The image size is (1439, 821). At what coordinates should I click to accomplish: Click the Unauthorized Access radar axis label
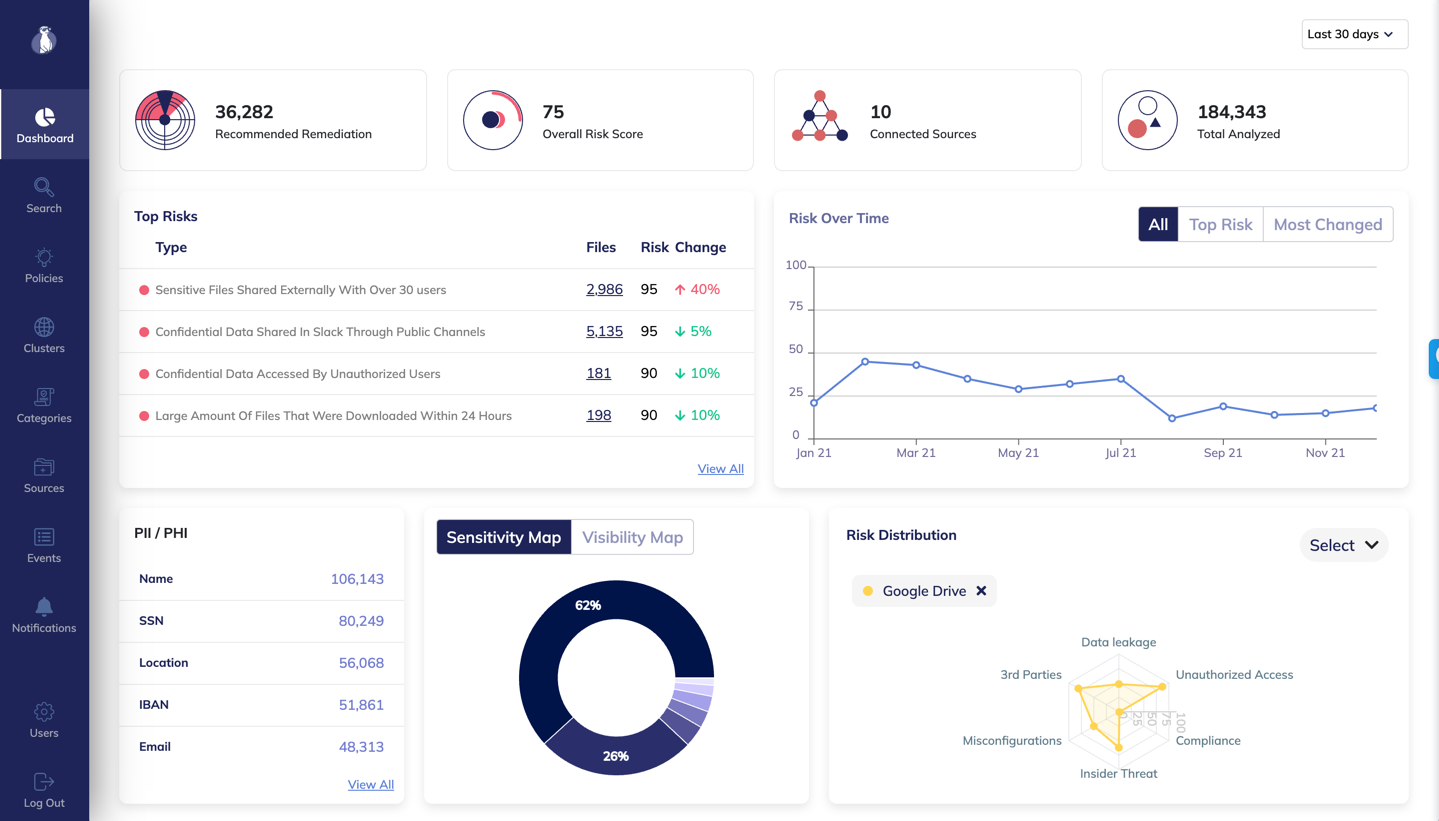coord(1234,675)
